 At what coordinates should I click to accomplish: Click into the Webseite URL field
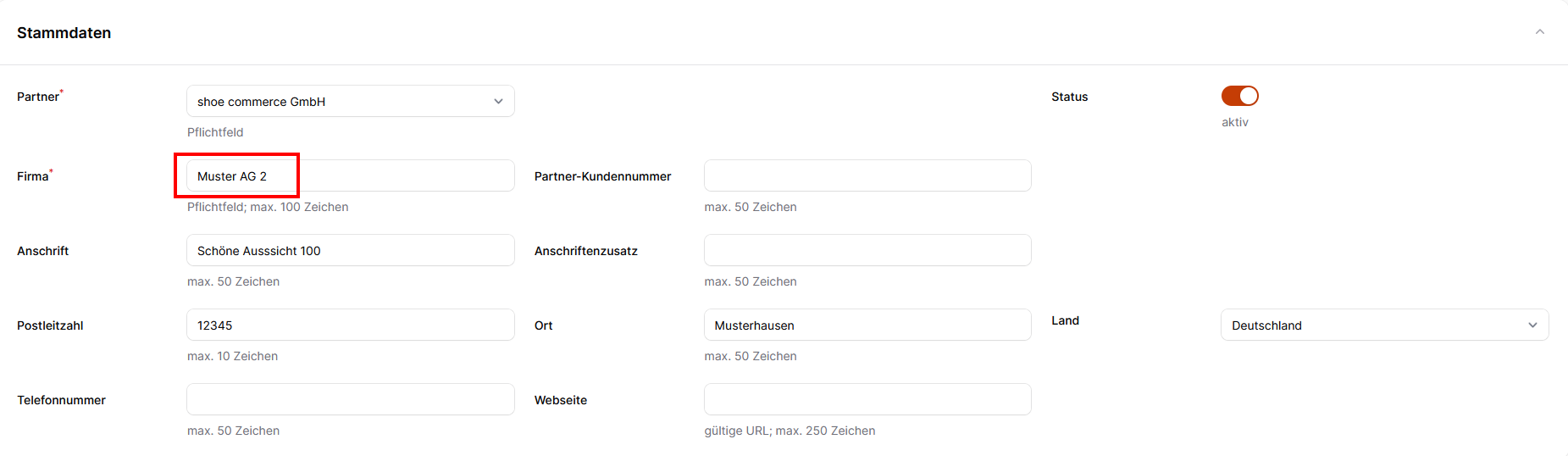[867, 400]
